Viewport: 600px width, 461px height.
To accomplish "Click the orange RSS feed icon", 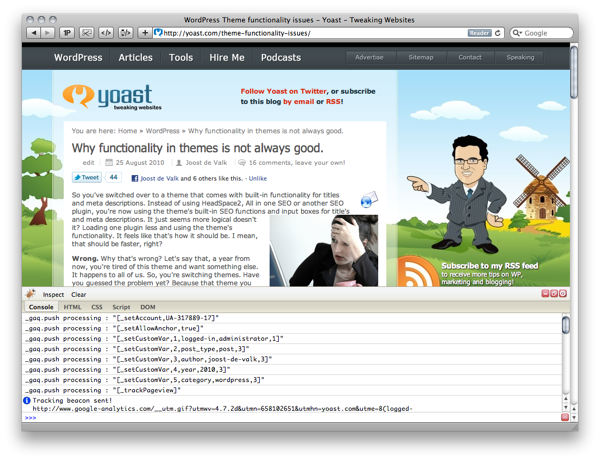I will tap(417, 272).
